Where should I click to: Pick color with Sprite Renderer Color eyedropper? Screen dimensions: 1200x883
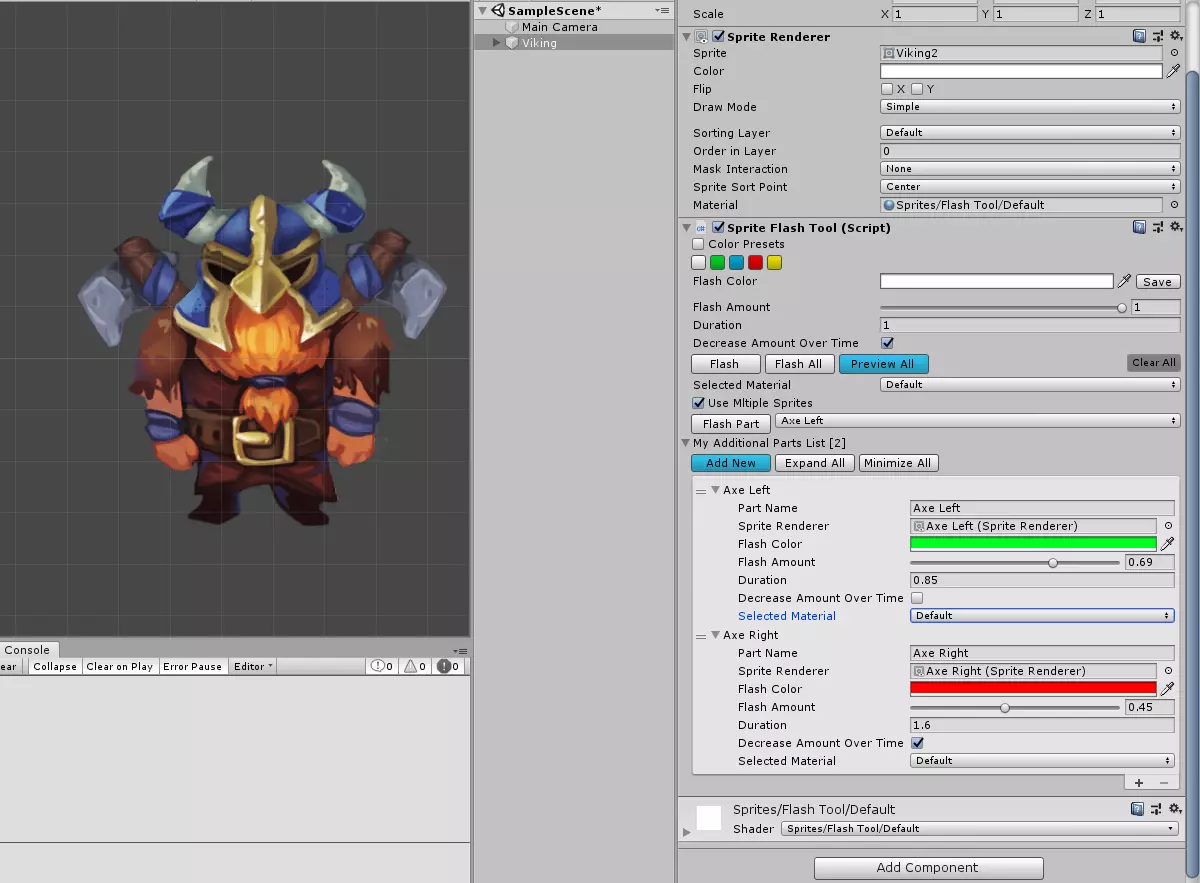pos(1174,71)
